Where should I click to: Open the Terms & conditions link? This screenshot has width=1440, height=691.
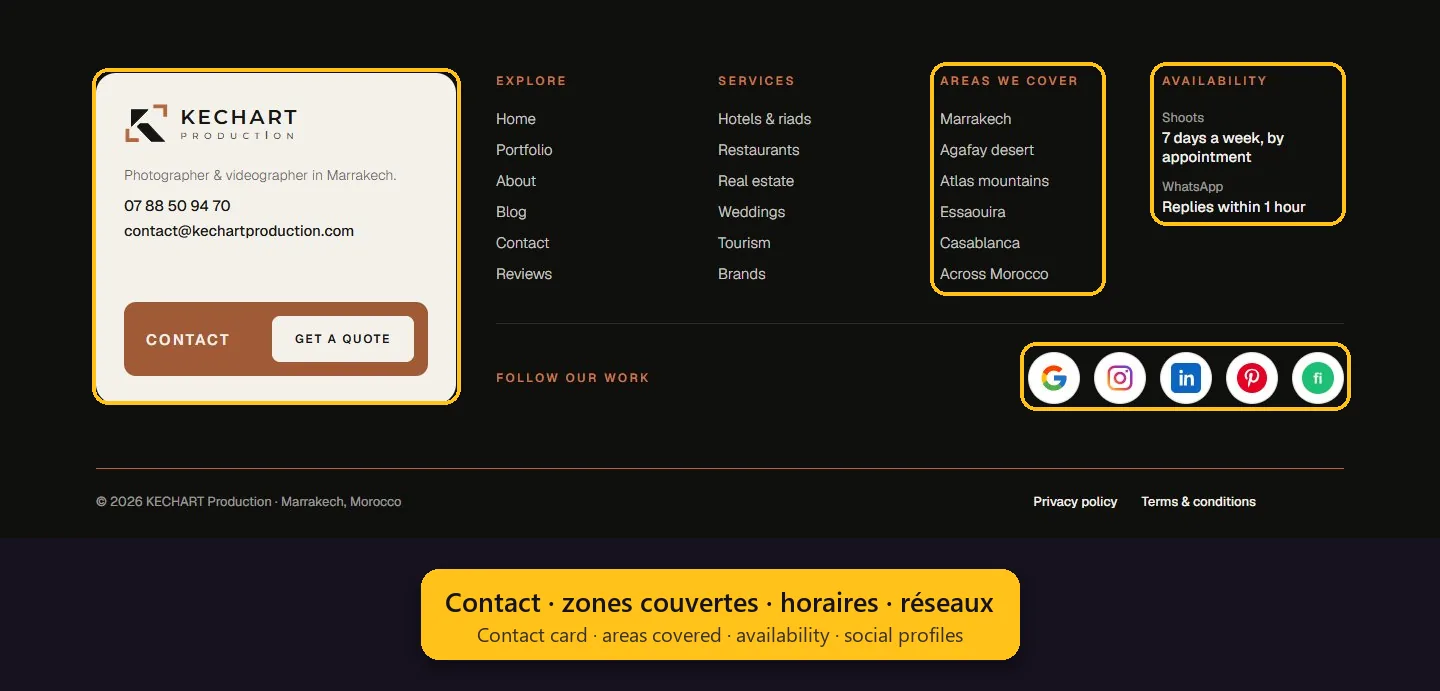pyautogui.click(x=1199, y=502)
